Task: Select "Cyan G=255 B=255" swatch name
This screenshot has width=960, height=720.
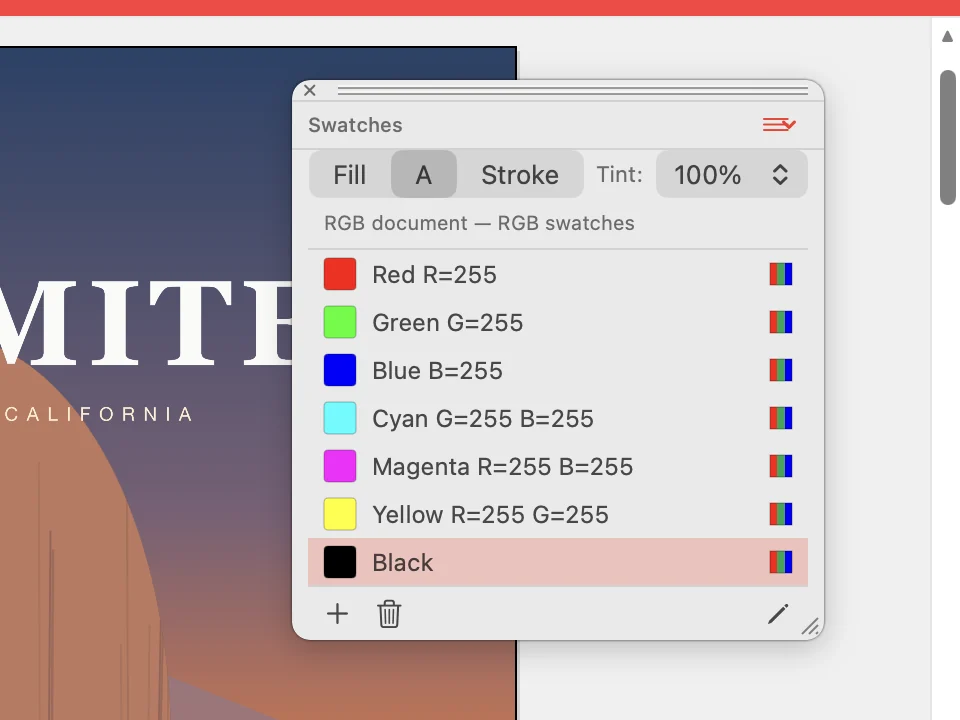Action: [483, 419]
